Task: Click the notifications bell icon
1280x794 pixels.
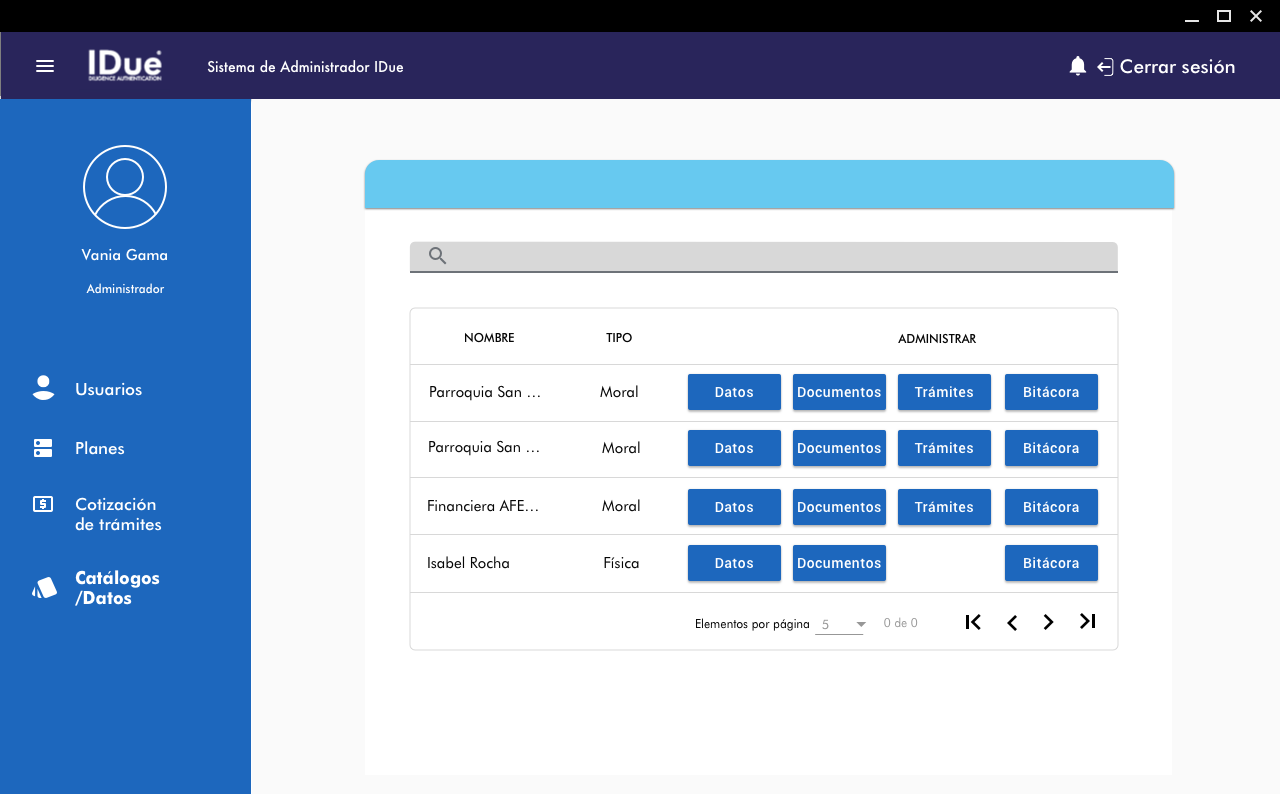Action: pyautogui.click(x=1077, y=66)
